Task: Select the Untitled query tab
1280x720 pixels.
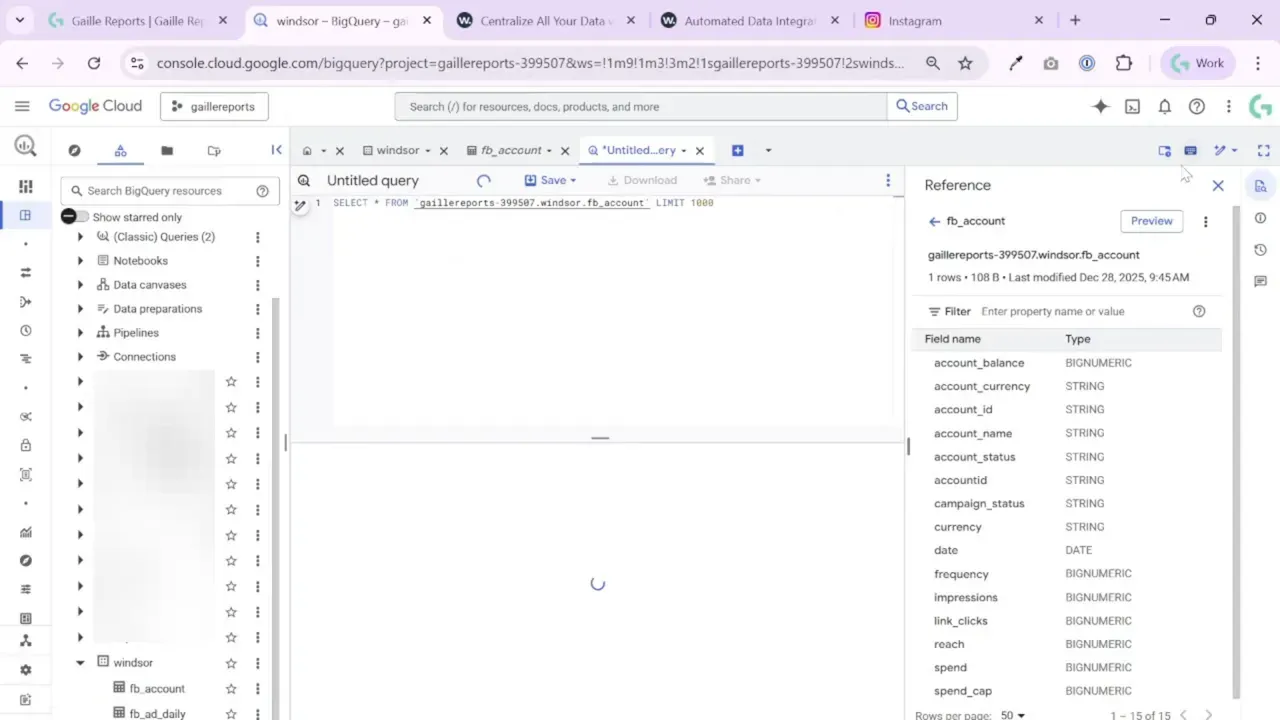Action: 638,150
